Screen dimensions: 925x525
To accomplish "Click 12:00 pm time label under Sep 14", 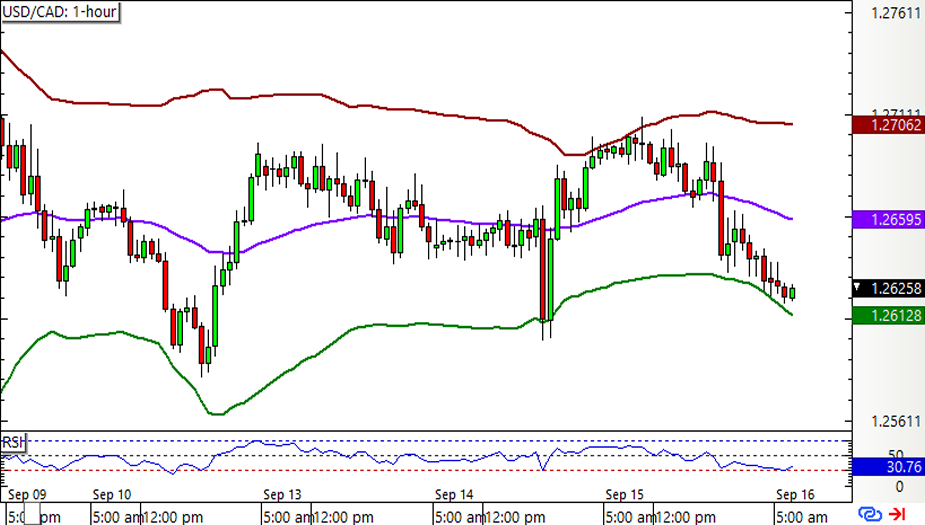I will point(514,517).
